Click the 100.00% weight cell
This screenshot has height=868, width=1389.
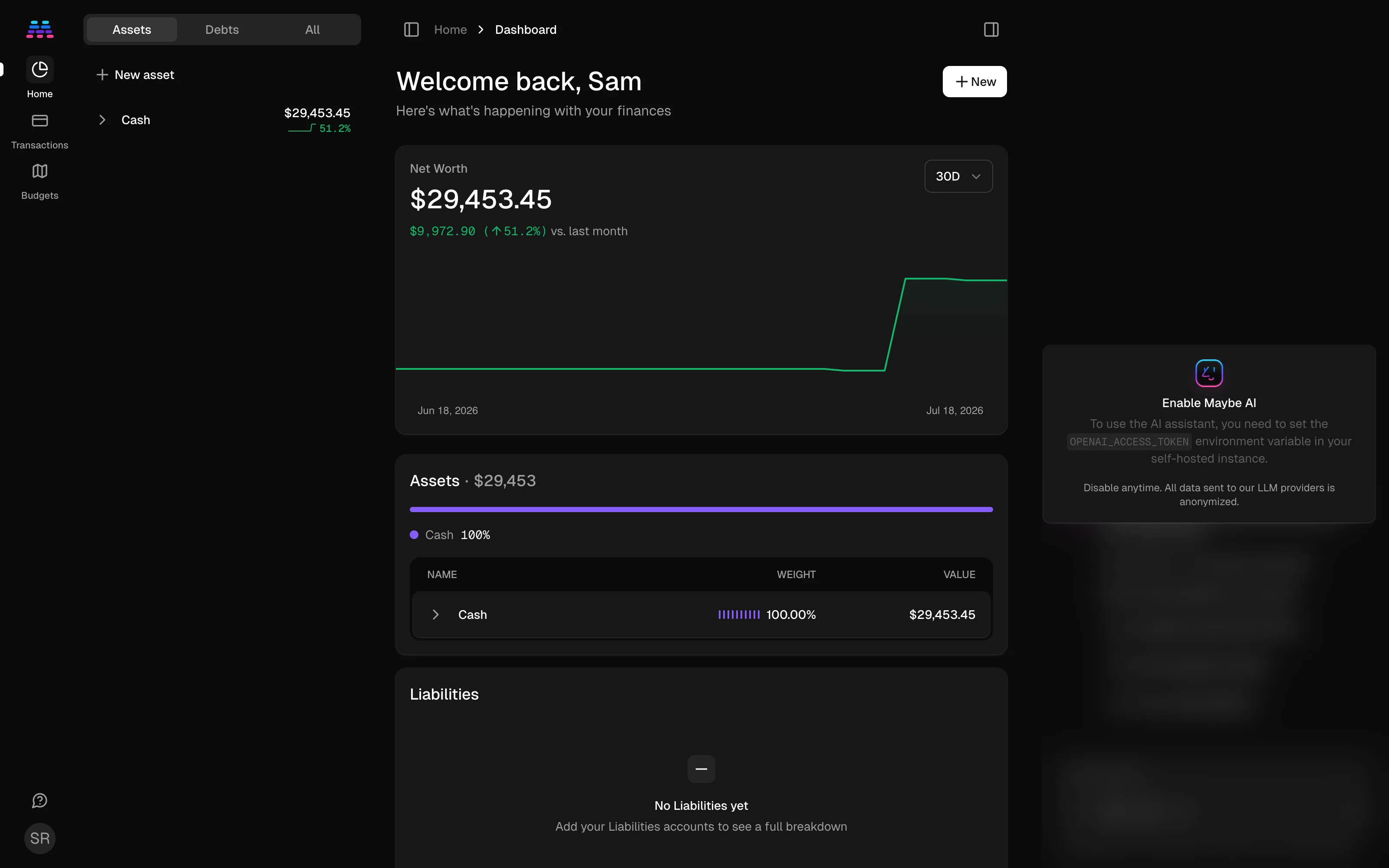coord(791,615)
